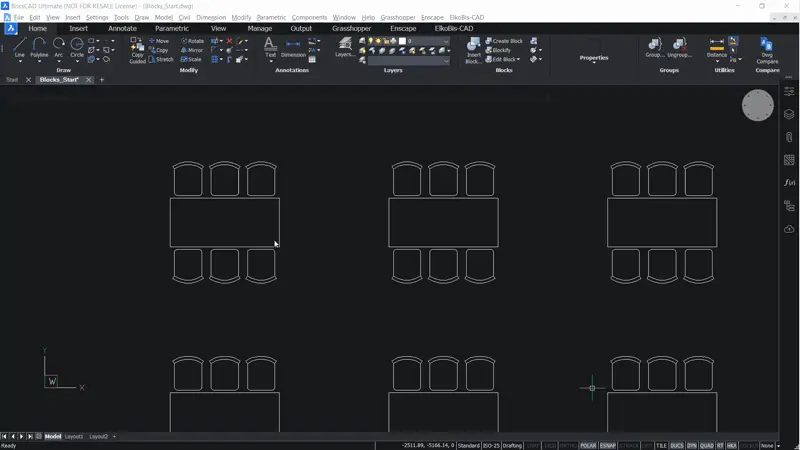800x450 pixels.
Task: Select the Circle tool
Action: (77, 47)
